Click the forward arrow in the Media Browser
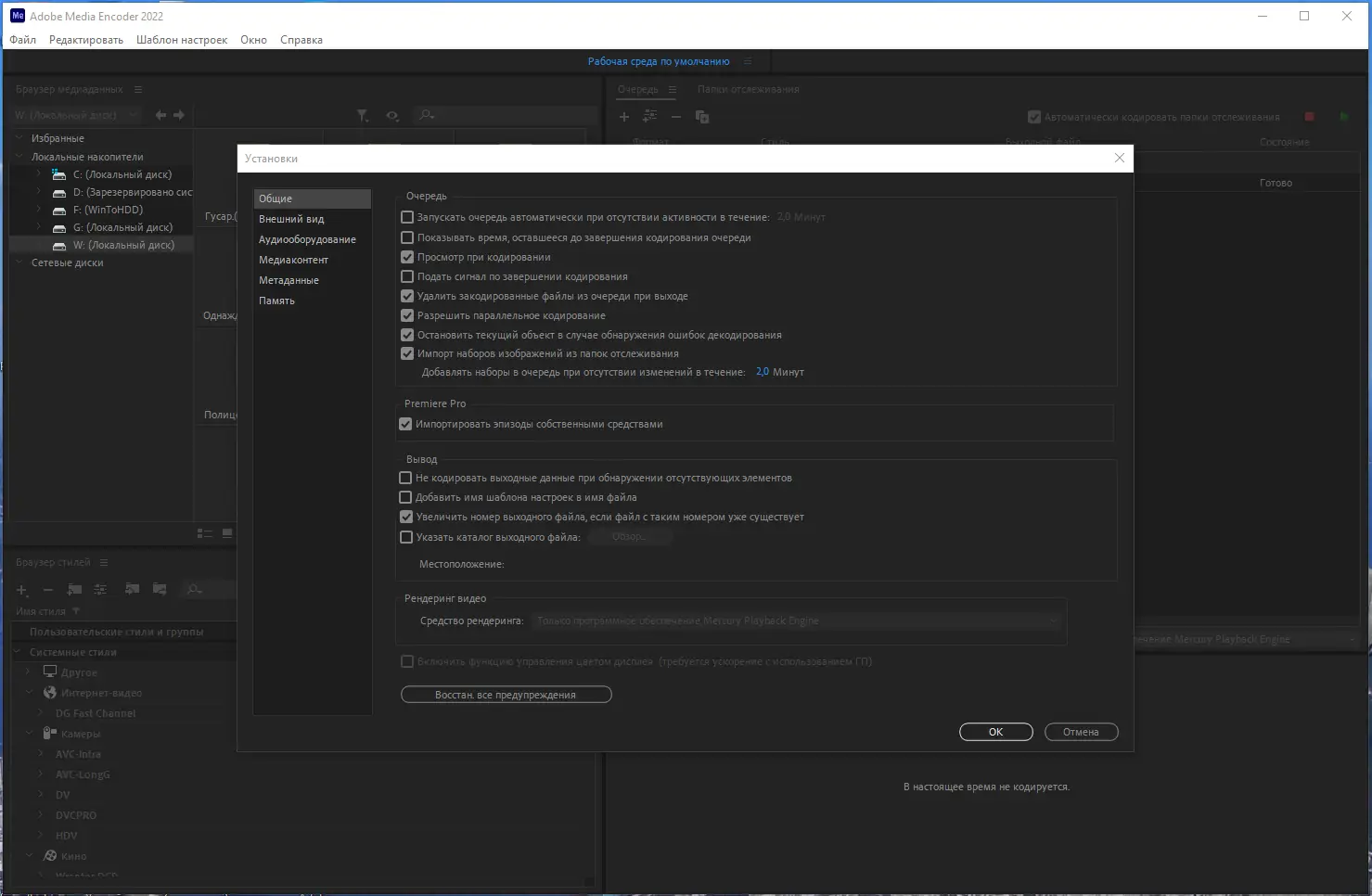Image resolution: width=1372 pixels, height=896 pixels. coord(179,115)
